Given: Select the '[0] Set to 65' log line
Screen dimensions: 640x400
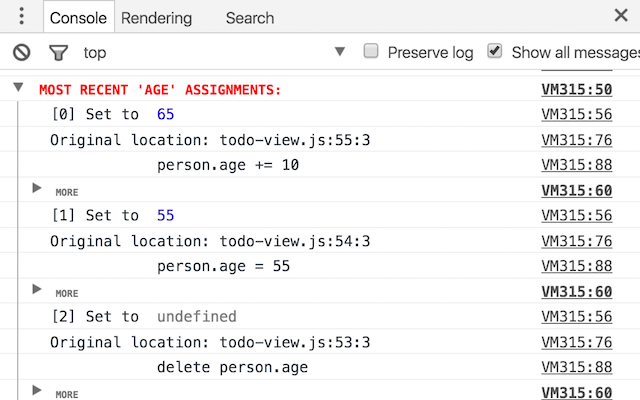Looking at the screenshot, I should 113,114.
